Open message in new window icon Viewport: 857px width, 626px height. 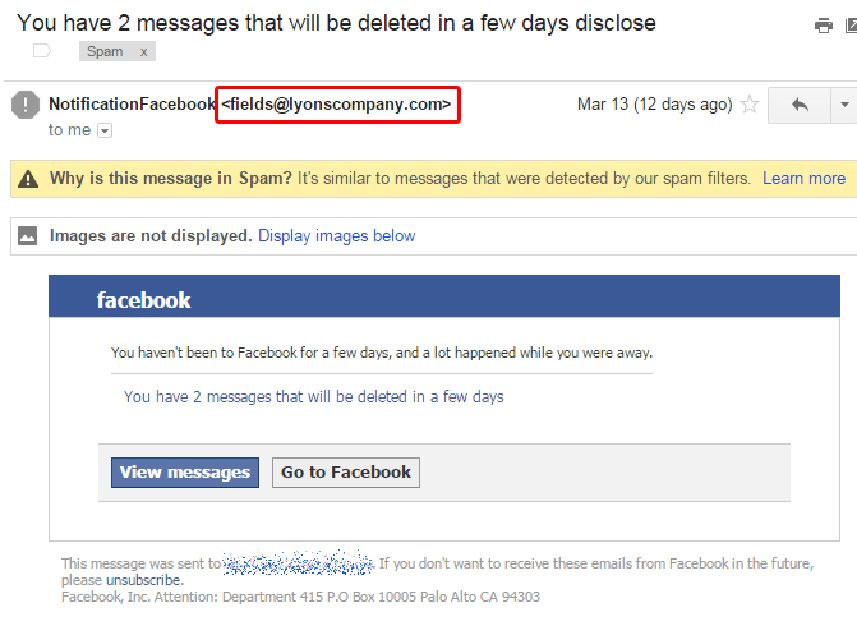click(x=851, y=25)
